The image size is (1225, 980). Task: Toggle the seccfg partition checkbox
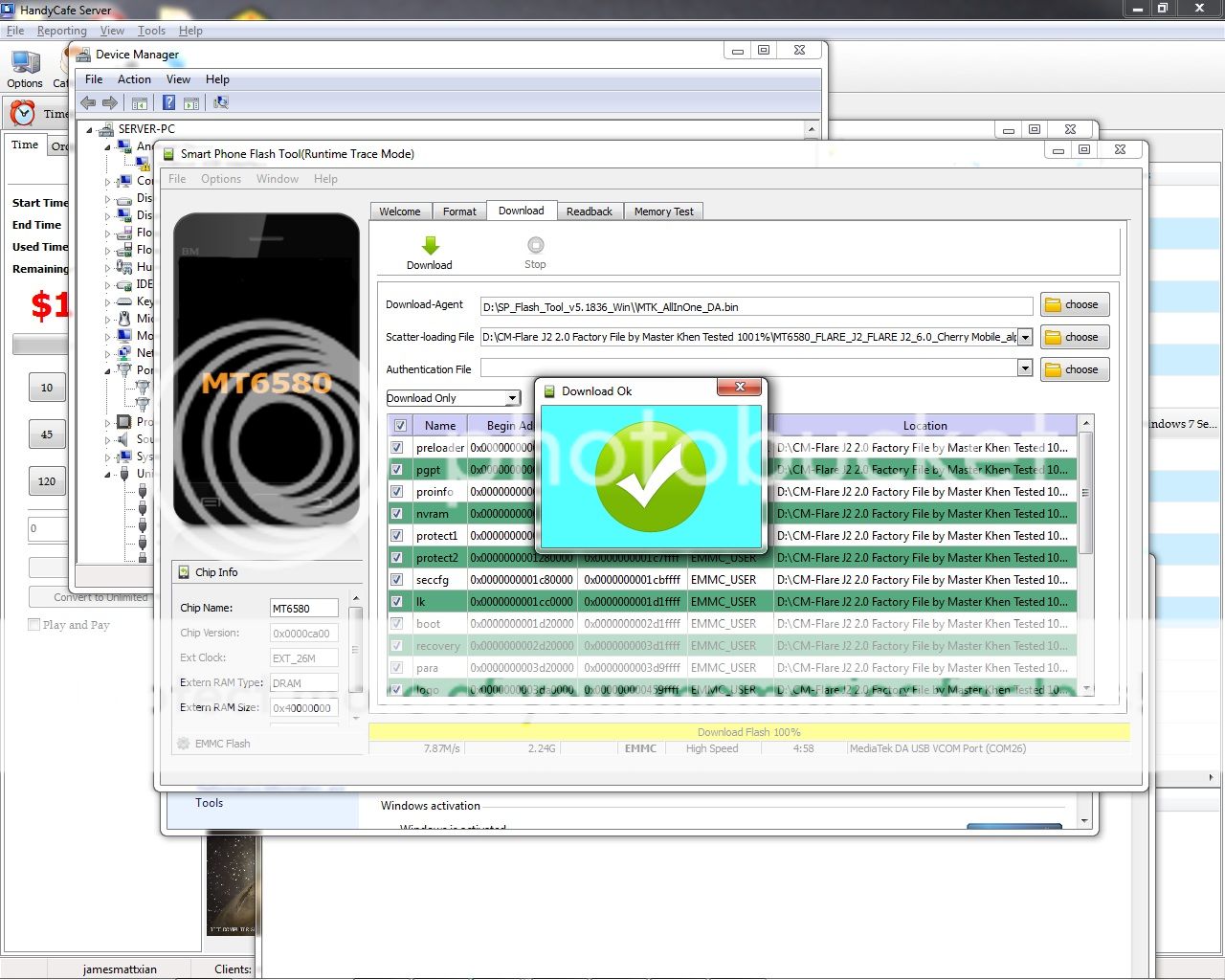click(397, 580)
